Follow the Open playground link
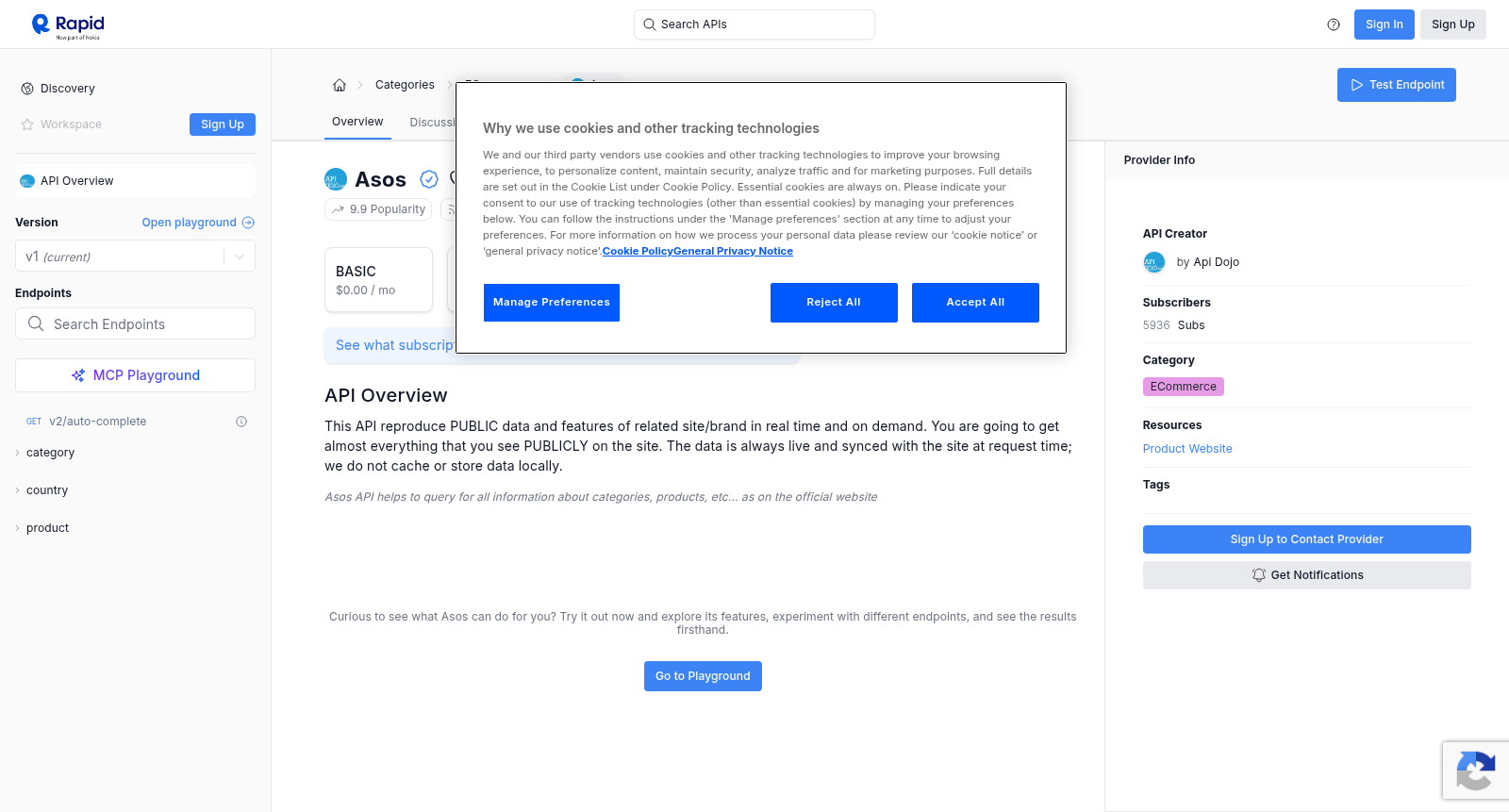 pos(198,223)
